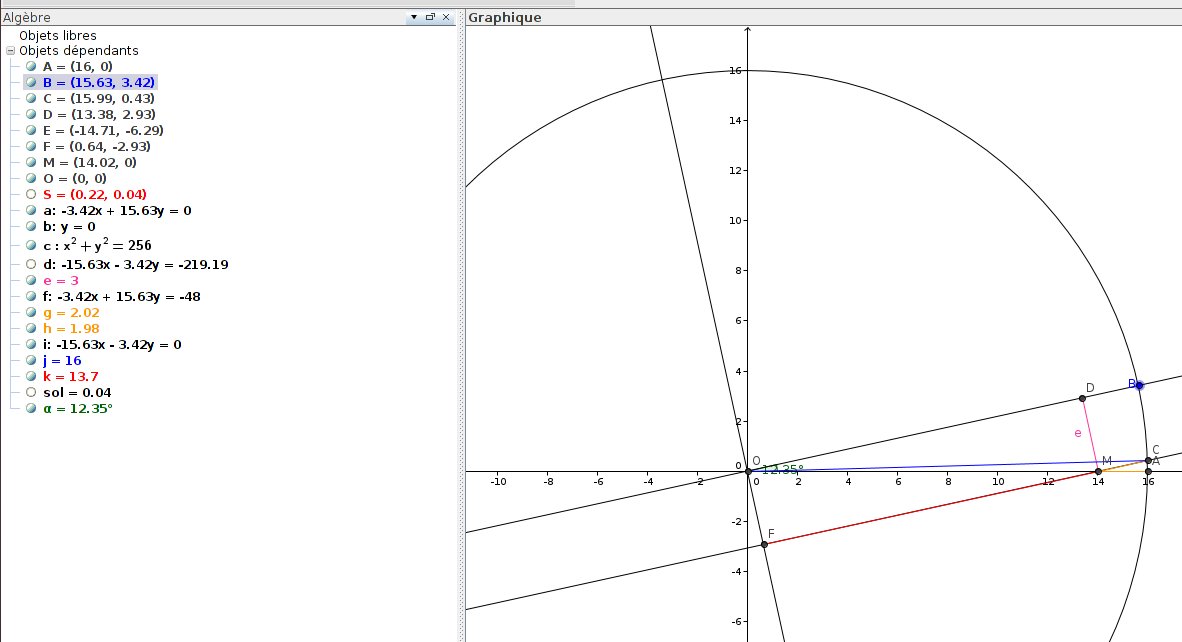Image resolution: width=1182 pixels, height=642 pixels.
Task: Show hidden line d bullet
Action: click(31, 264)
